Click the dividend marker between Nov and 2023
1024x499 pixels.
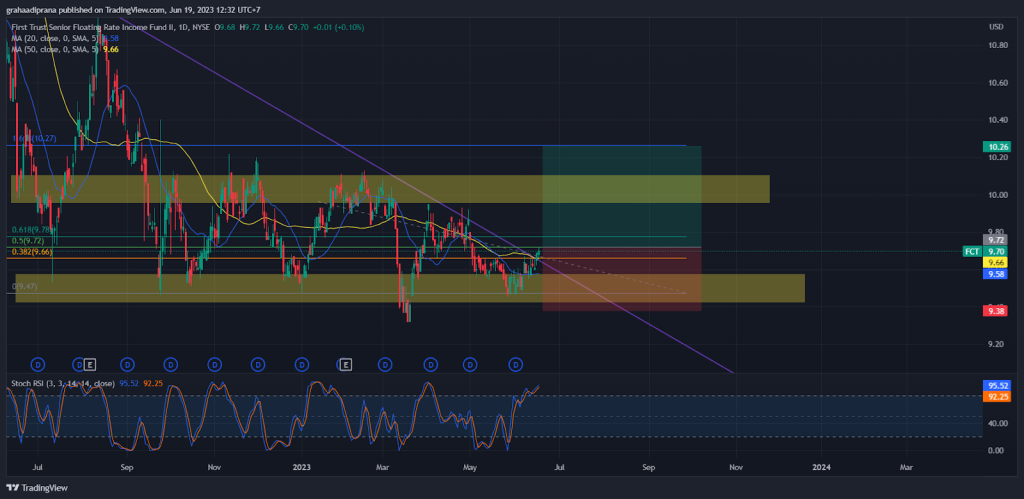(x=258, y=364)
